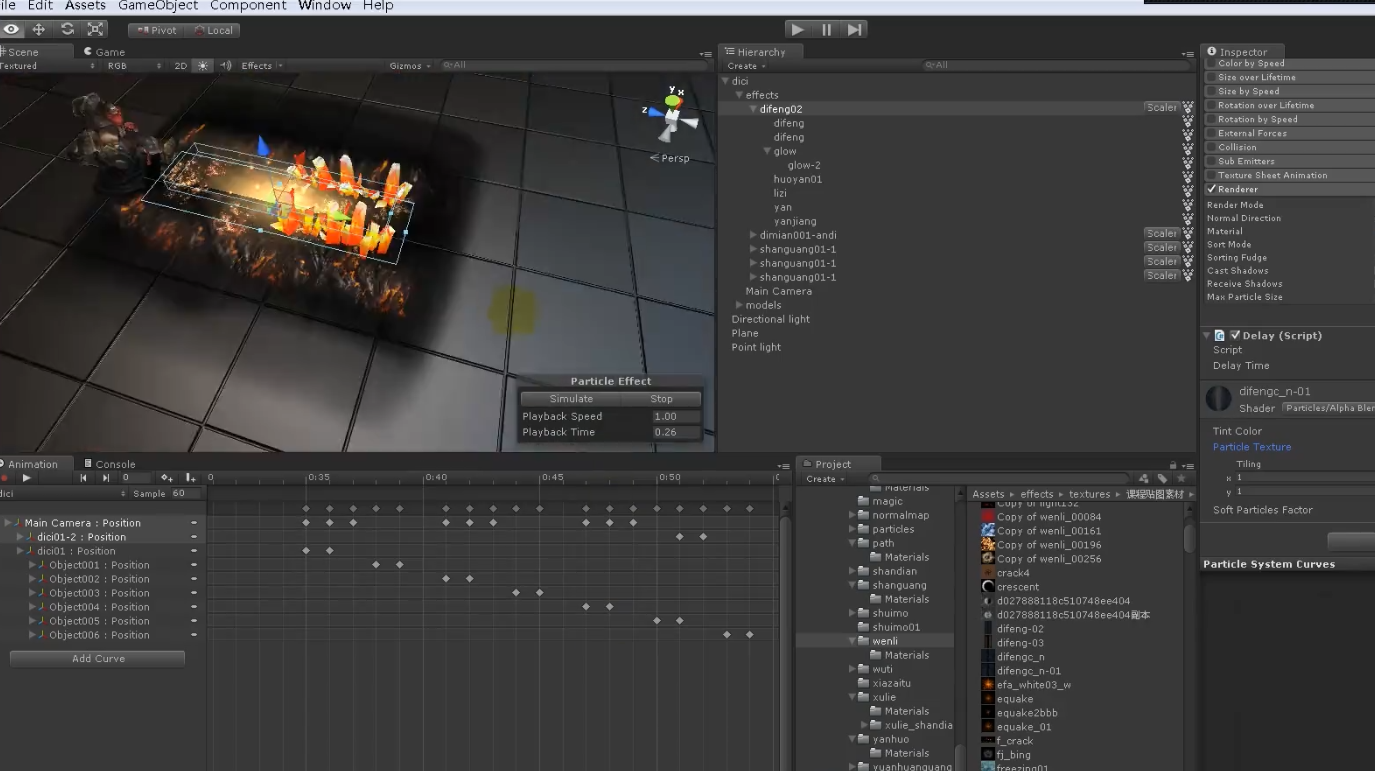Go to previous keyframe in Animation panel
1375x771 pixels.
click(x=84, y=478)
